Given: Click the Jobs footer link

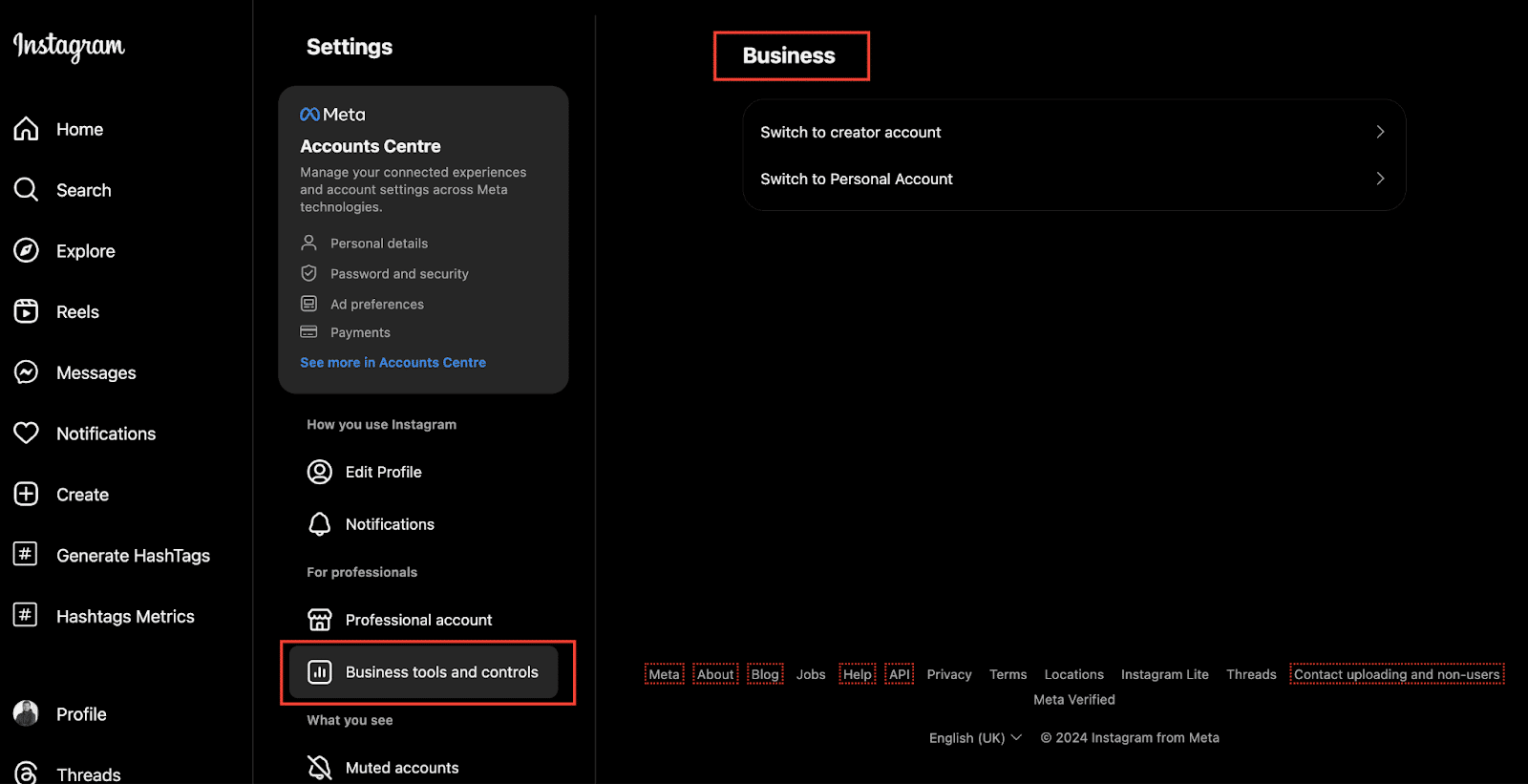Looking at the screenshot, I should click(x=811, y=674).
